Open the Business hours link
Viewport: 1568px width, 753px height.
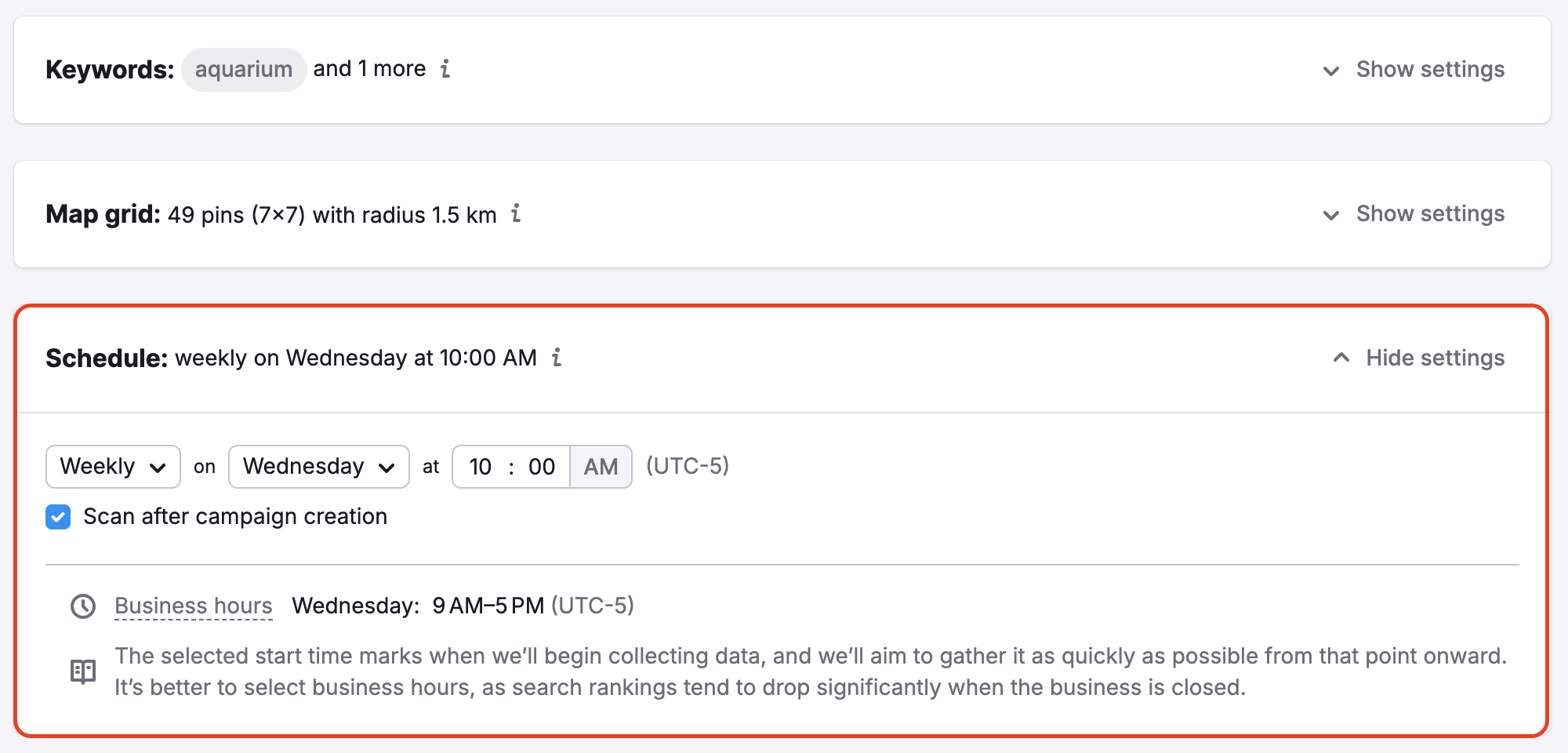point(194,605)
